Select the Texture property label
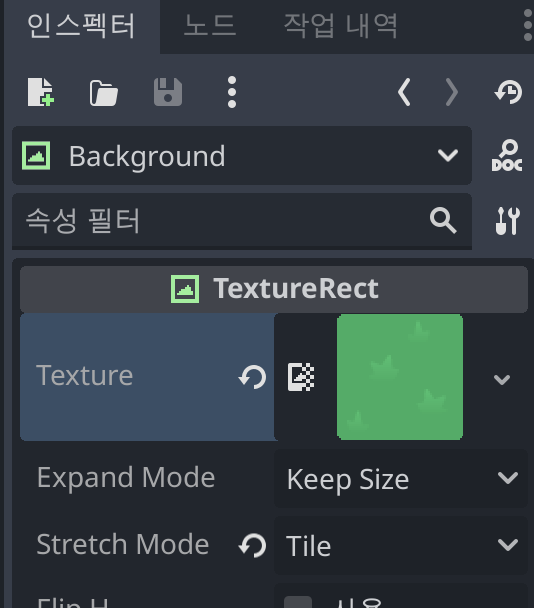 (x=85, y=375)
